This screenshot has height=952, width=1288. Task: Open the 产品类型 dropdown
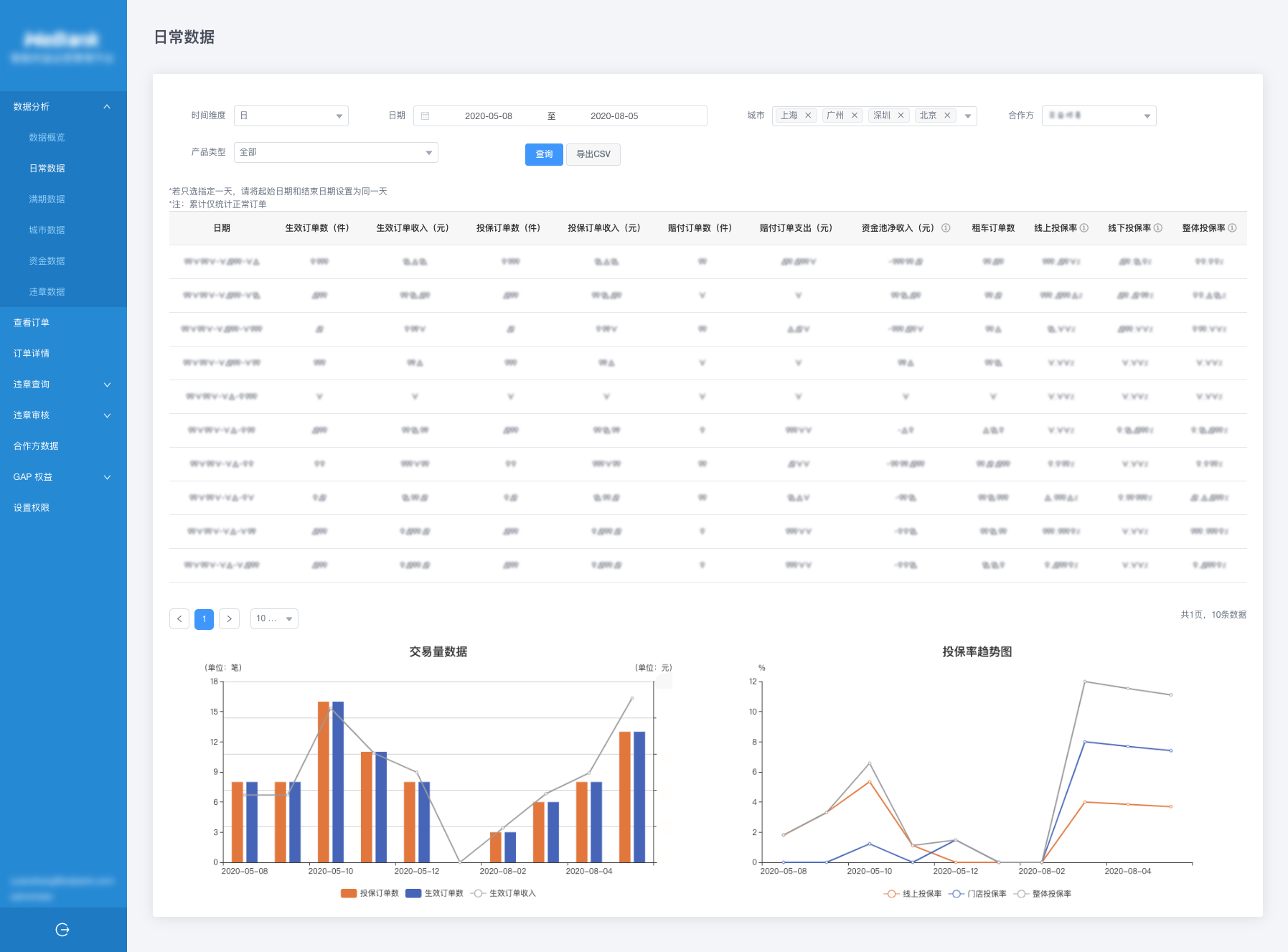coord(336,153)
